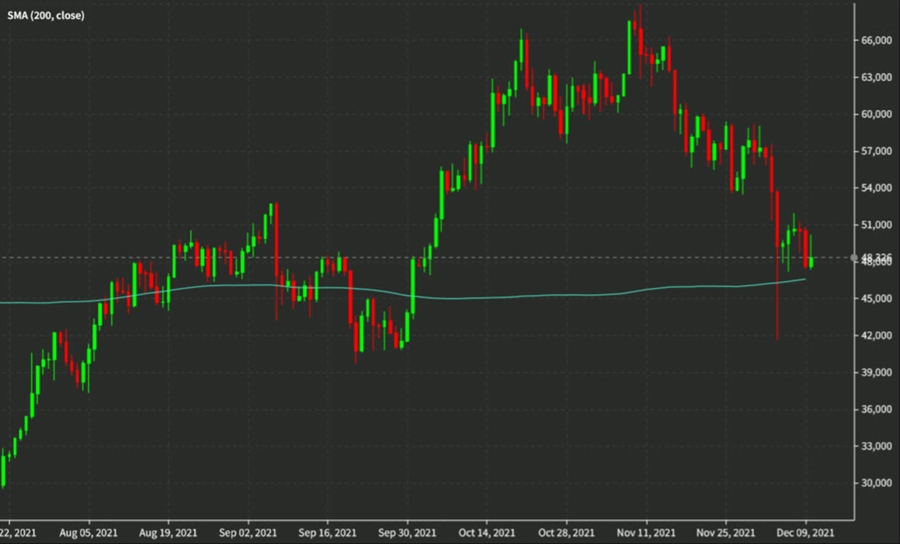900x544 pixels.
Task: Click the last green candle on the chart
Action: click(x=811, y=260)
